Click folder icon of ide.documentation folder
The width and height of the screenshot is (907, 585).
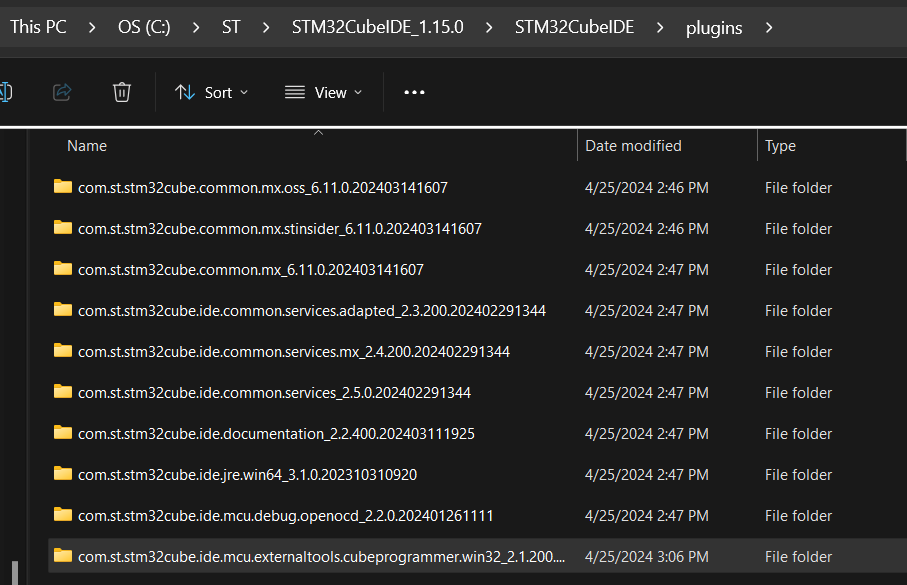click(x=62, y=433)
